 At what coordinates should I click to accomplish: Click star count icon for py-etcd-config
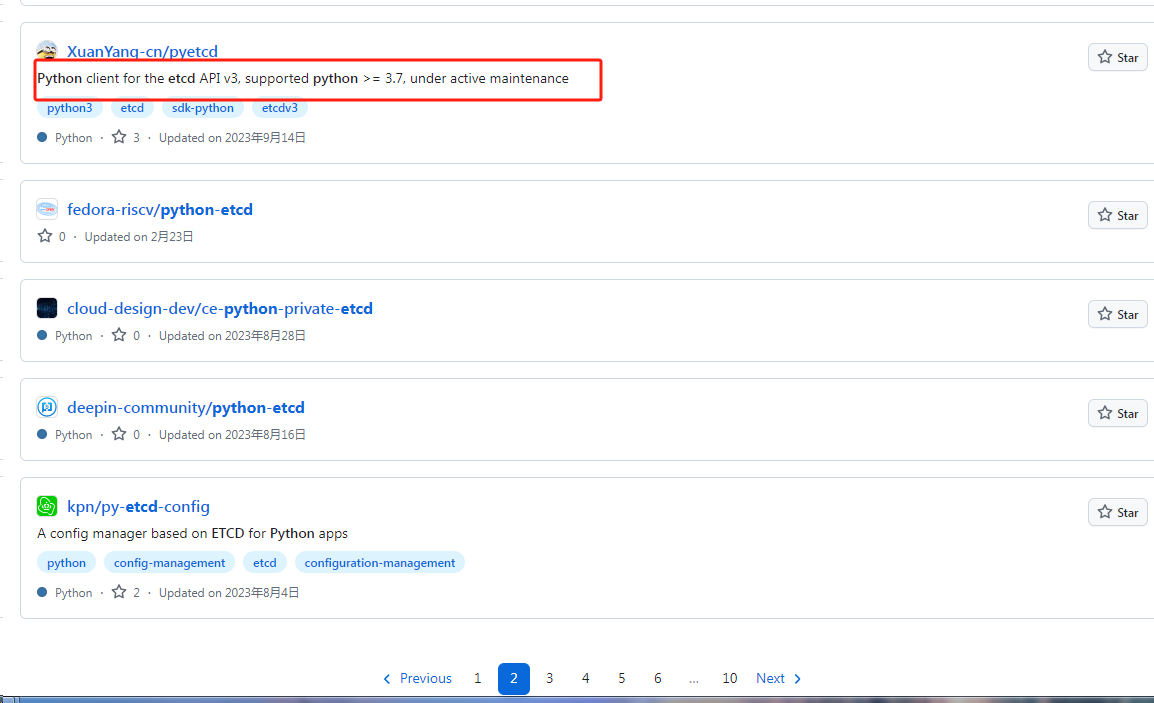coord(119,593)
